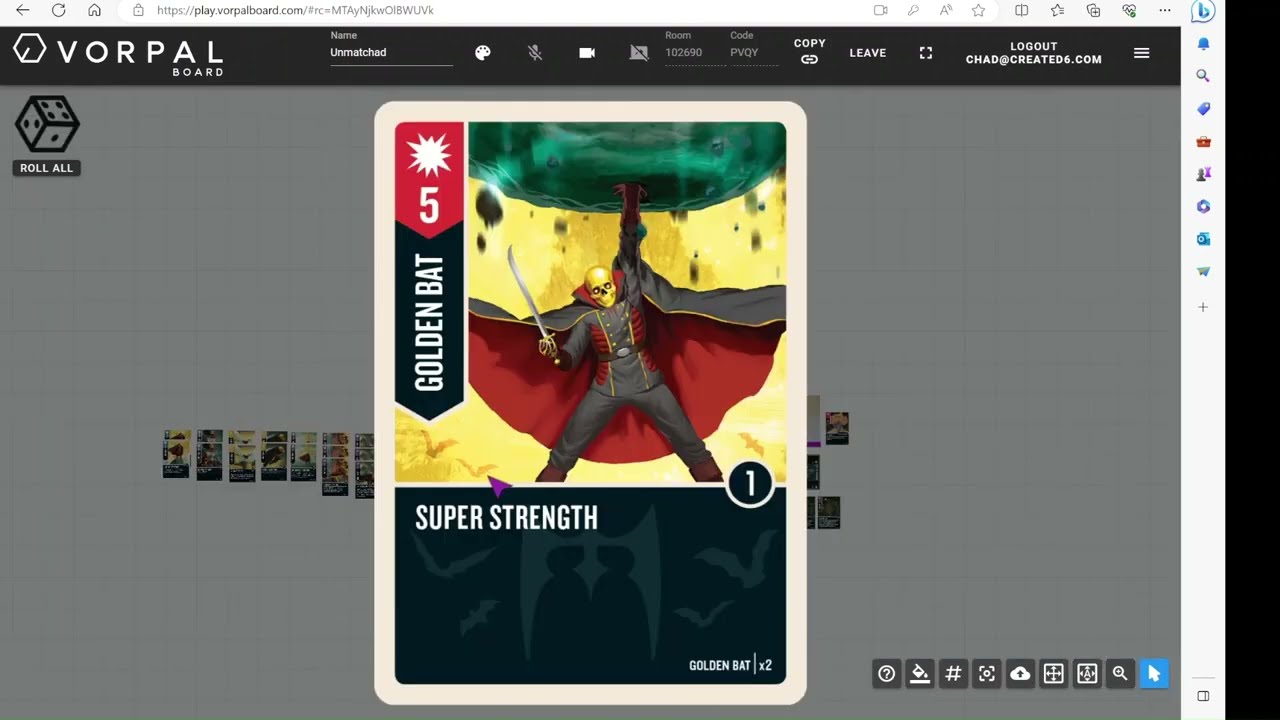Viewport: 1280px width, 720px height.
Task: Reload the browser page
Action: coord(58,10)
